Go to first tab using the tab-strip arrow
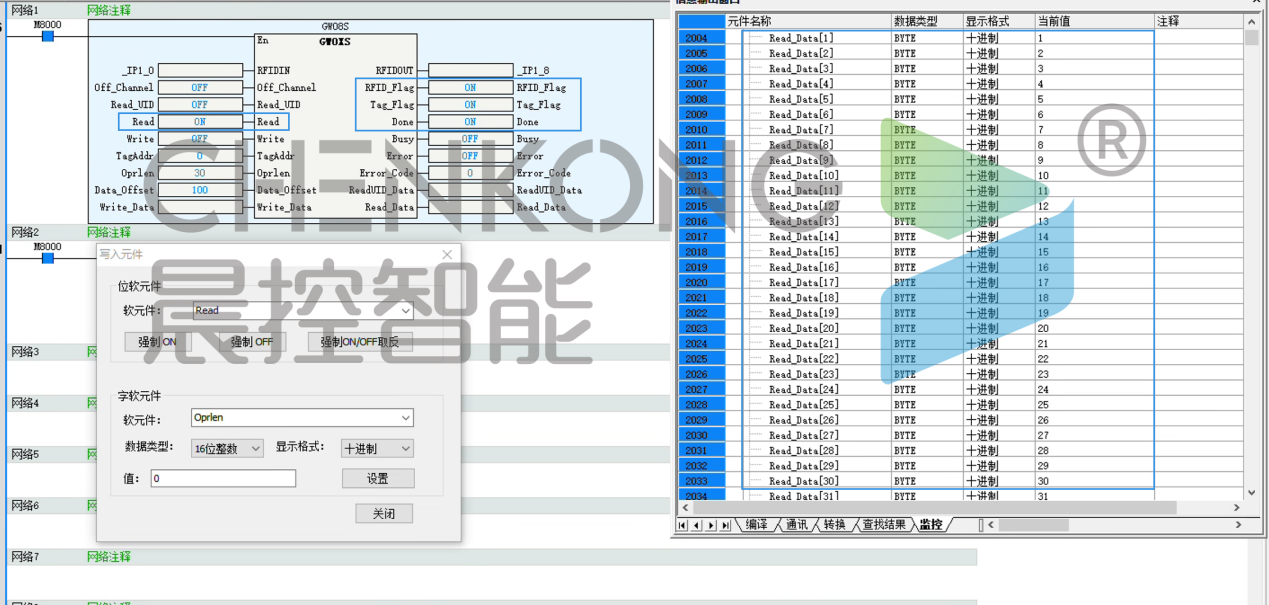This screenshot has height=605, width=1269. pyautogui.click(x=682, y=525)
